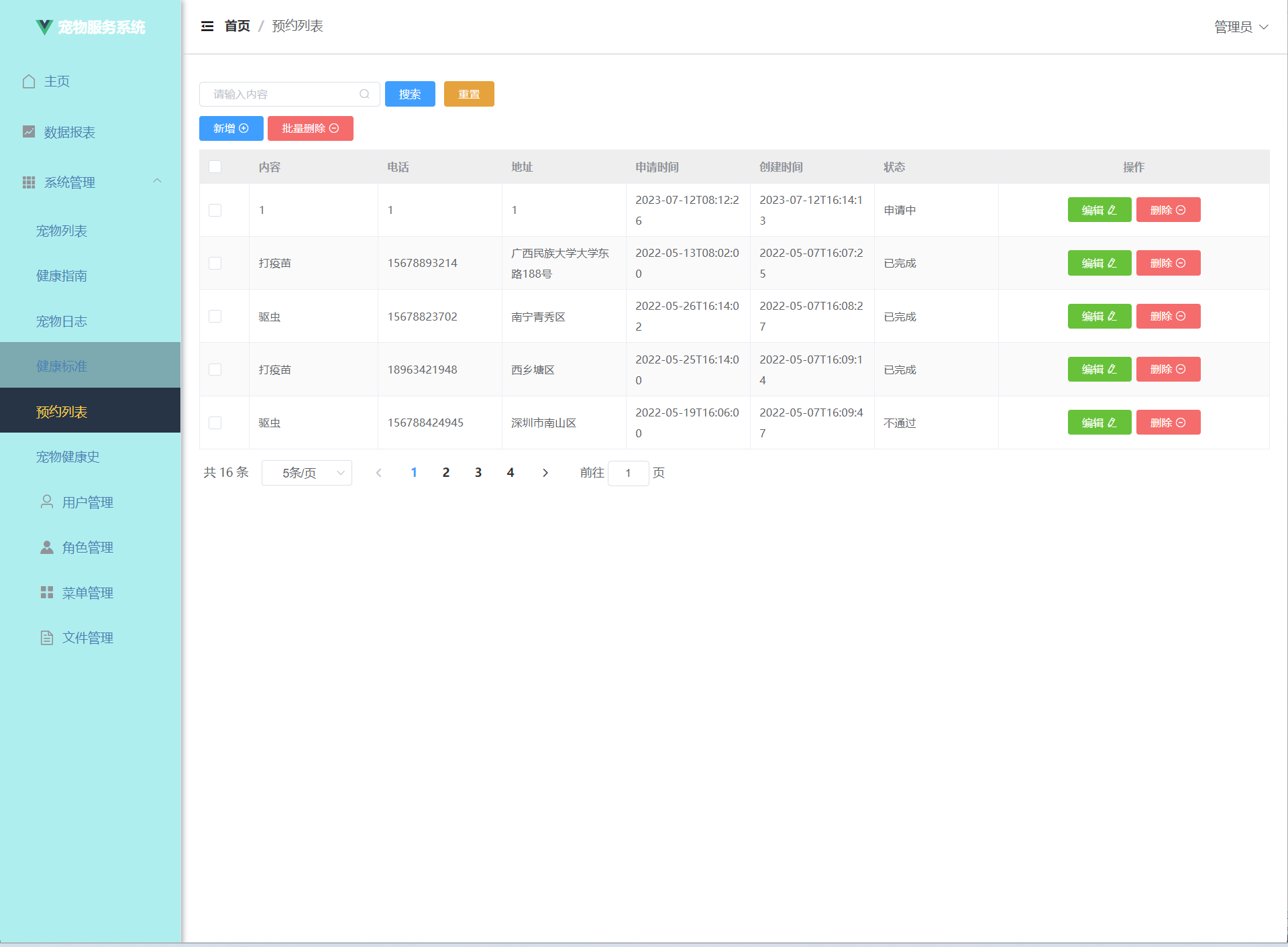Open 宠物列表 in the sidebar
The width and height of the screenshot is (1288, 947).
(x=62, y=231)
